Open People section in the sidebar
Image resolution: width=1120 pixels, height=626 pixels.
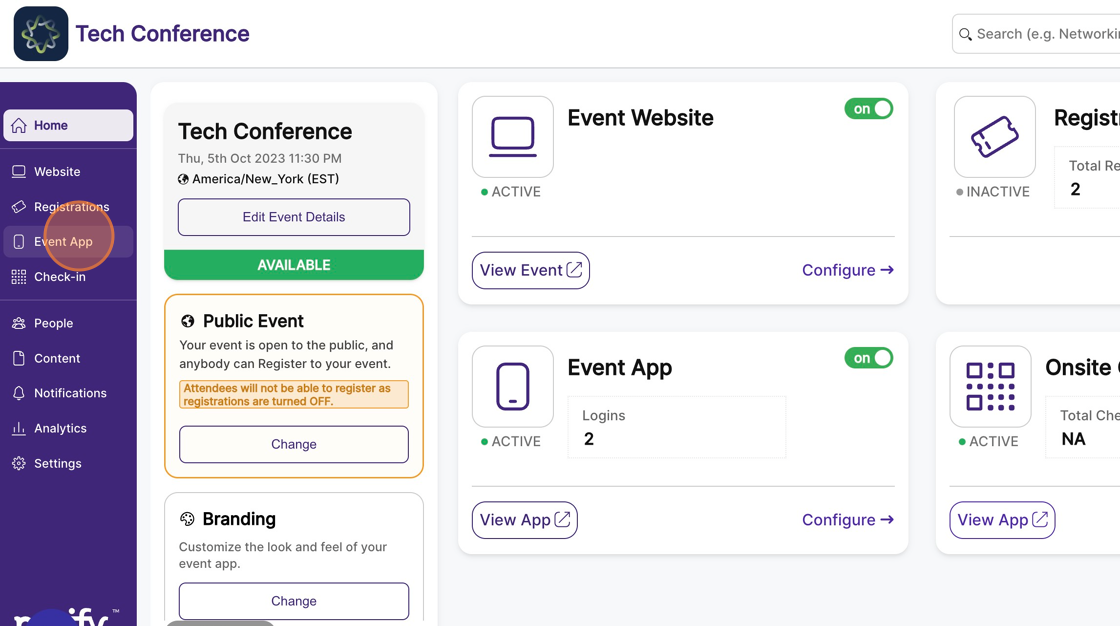coord(53,323)
